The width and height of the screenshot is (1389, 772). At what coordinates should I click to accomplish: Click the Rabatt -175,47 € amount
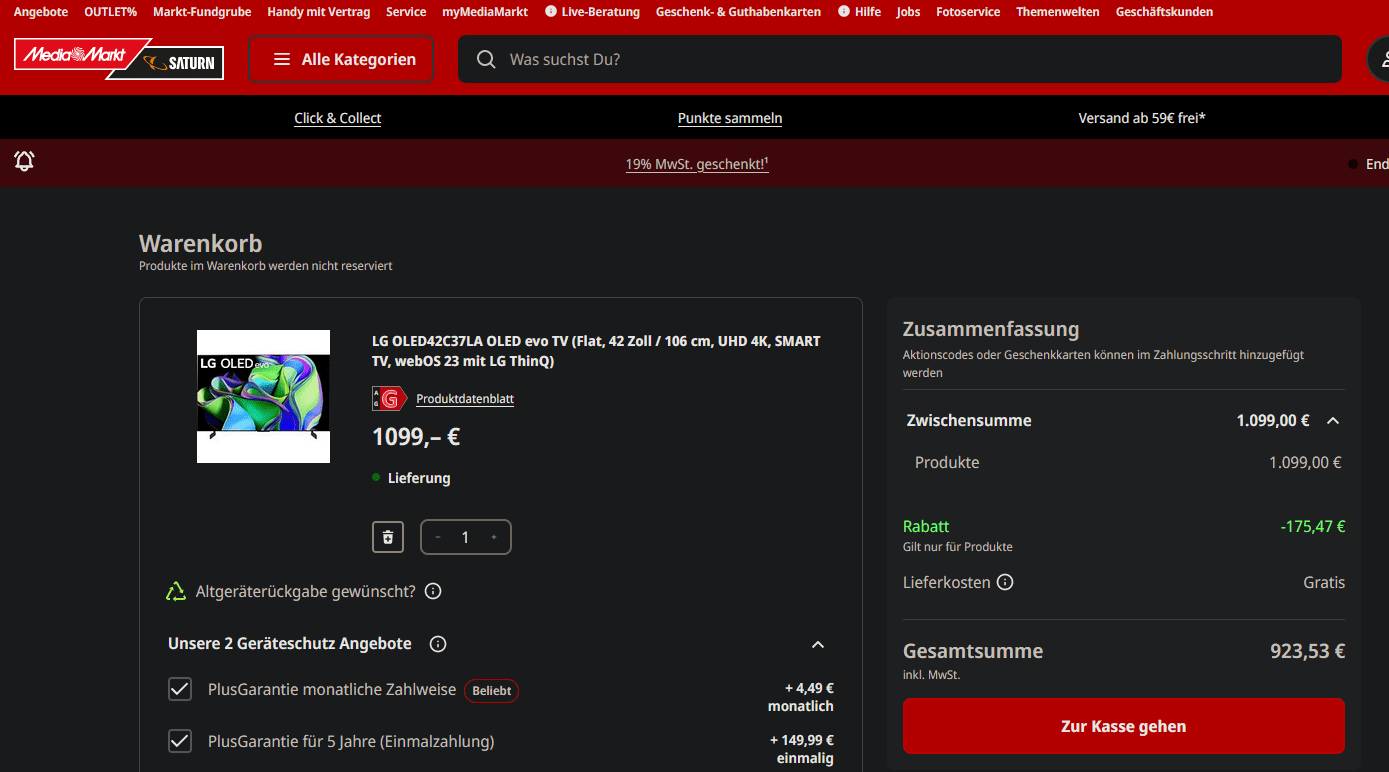(x=1313, y=526)
